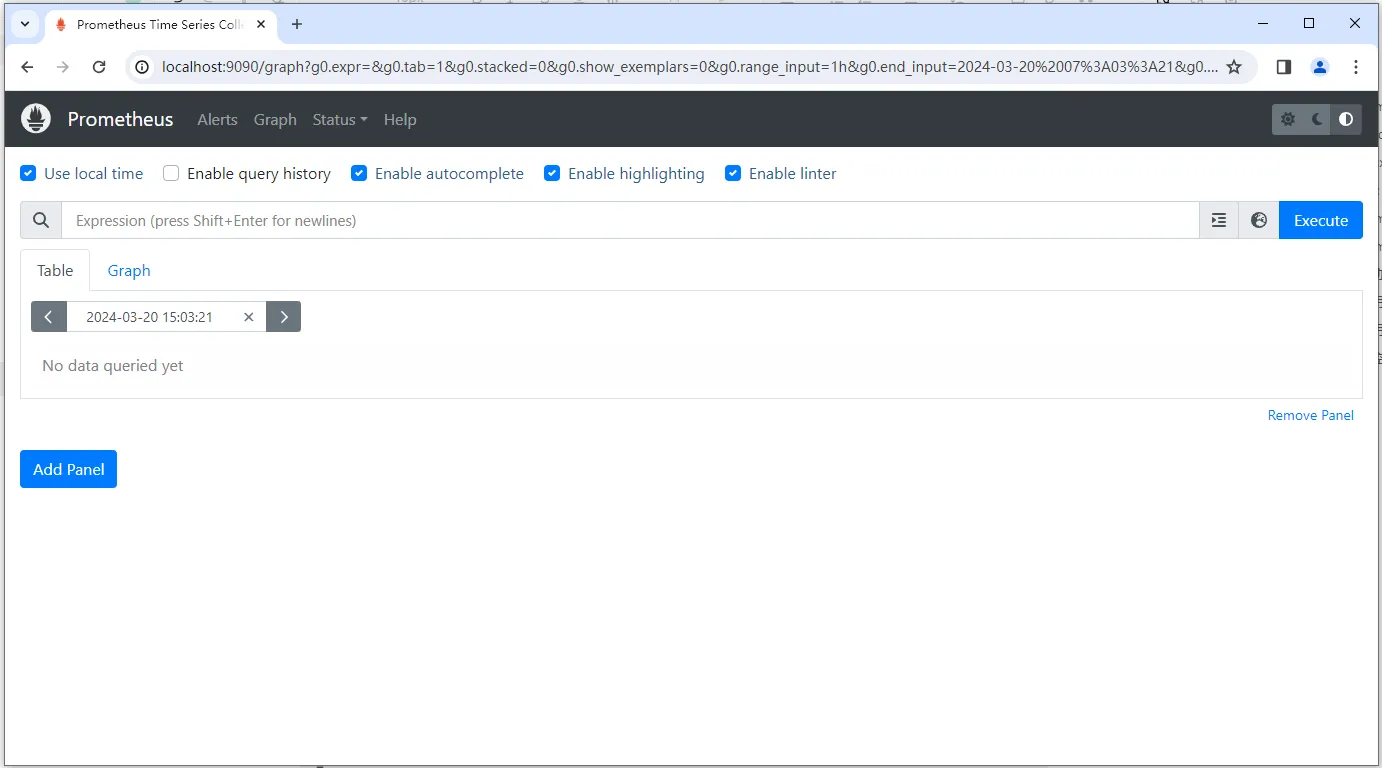Click inside the Expression input field
Image resolution: width=1382 pixels, height=768 pixels.
[x=630, y=221]
